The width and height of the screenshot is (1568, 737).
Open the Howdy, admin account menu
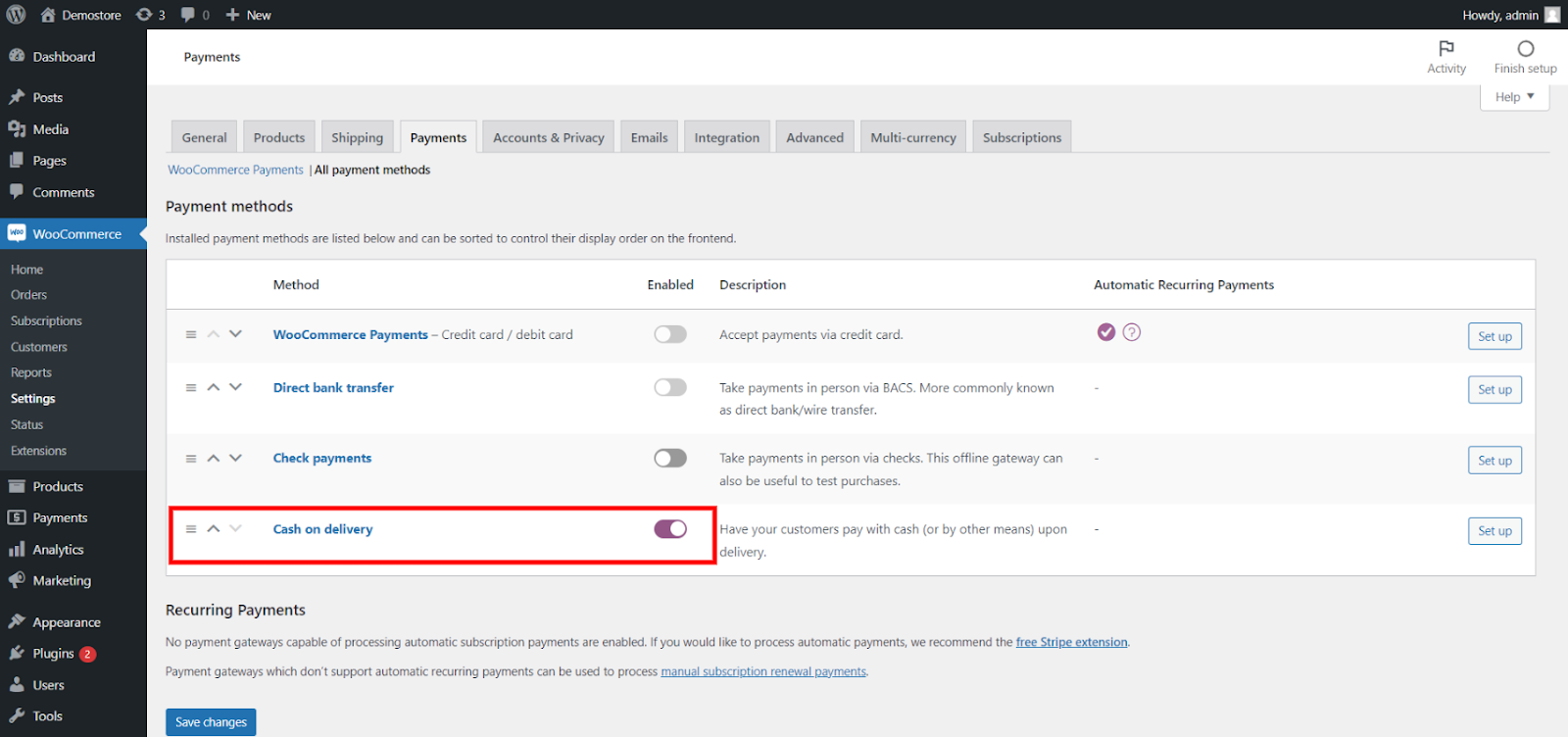[x=1510, y=15]
